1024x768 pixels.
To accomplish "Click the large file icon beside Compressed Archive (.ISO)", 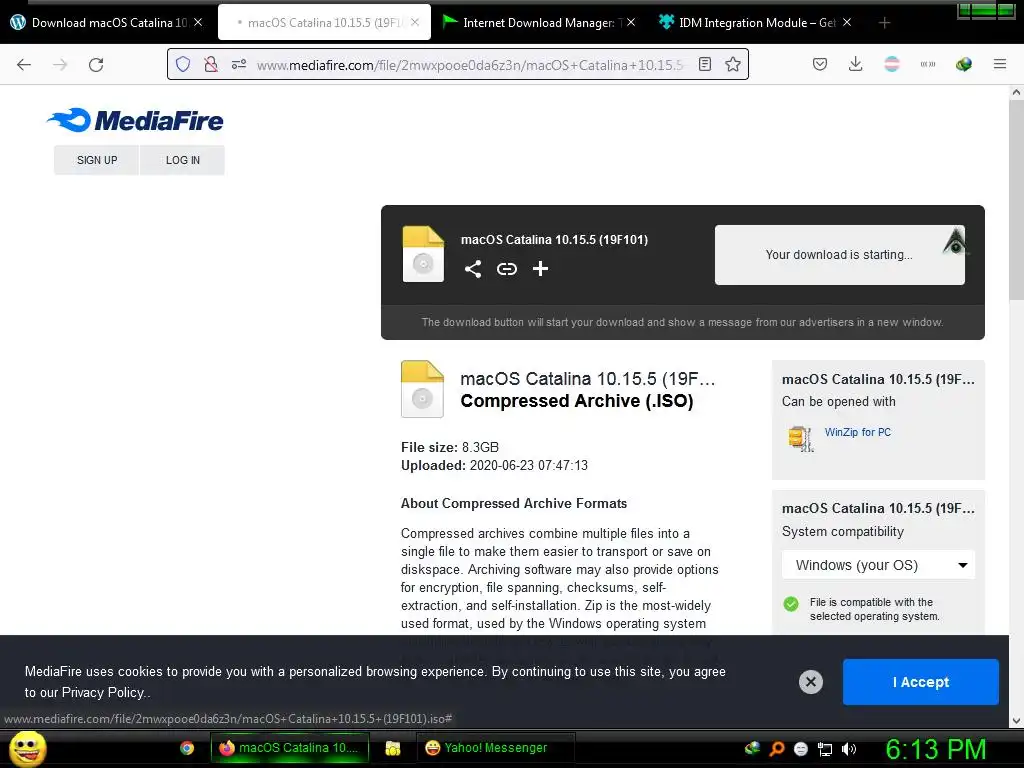I will pyautogui.click(x=423, y=389).
